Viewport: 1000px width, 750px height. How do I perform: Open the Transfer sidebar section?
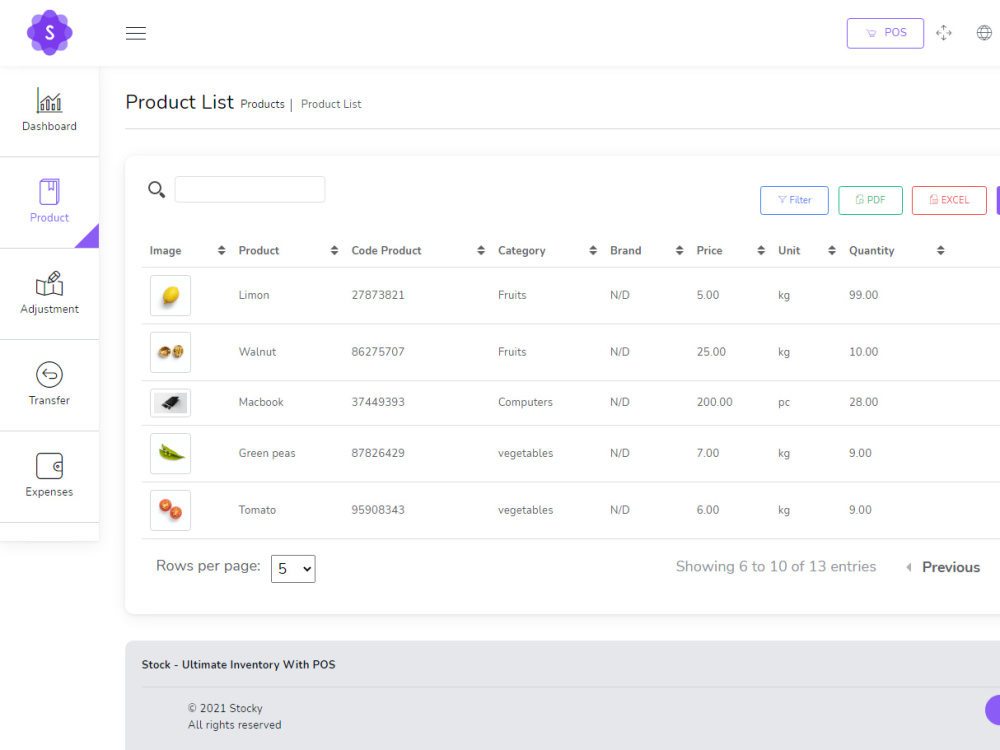pos(49,385)
